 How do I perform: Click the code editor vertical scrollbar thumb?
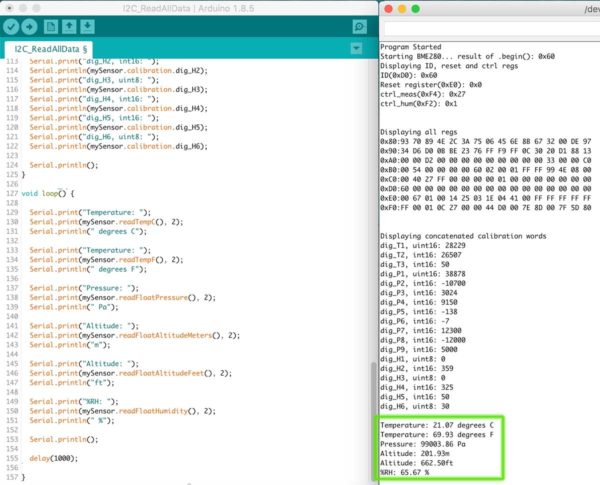click(372, 400)
